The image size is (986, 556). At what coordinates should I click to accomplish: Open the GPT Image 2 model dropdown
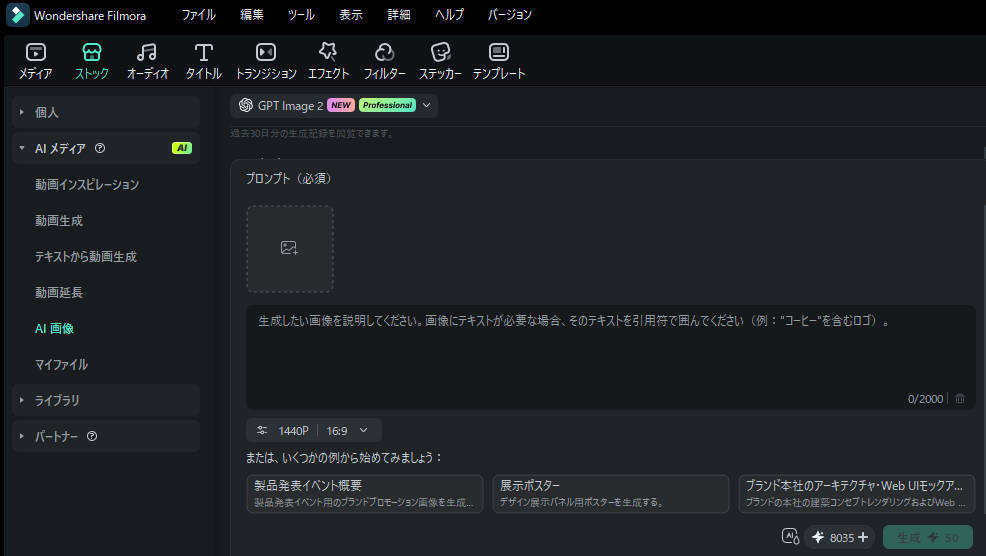coord(426,105)
